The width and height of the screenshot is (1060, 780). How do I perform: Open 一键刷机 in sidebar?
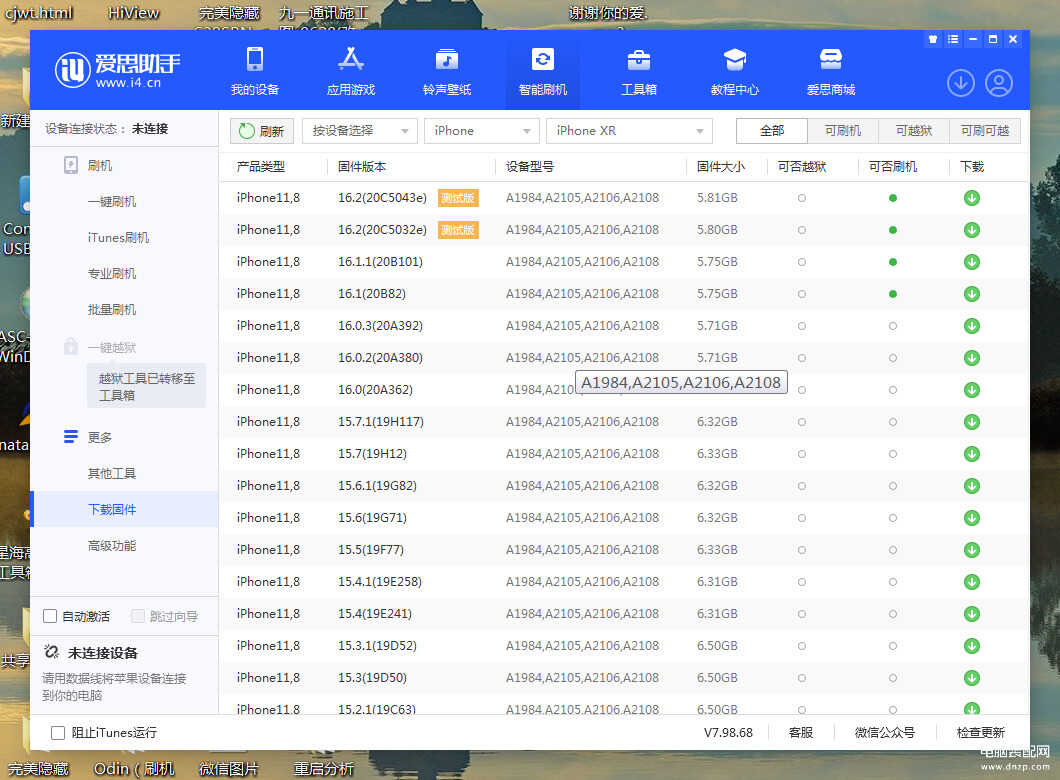point(112,201)
